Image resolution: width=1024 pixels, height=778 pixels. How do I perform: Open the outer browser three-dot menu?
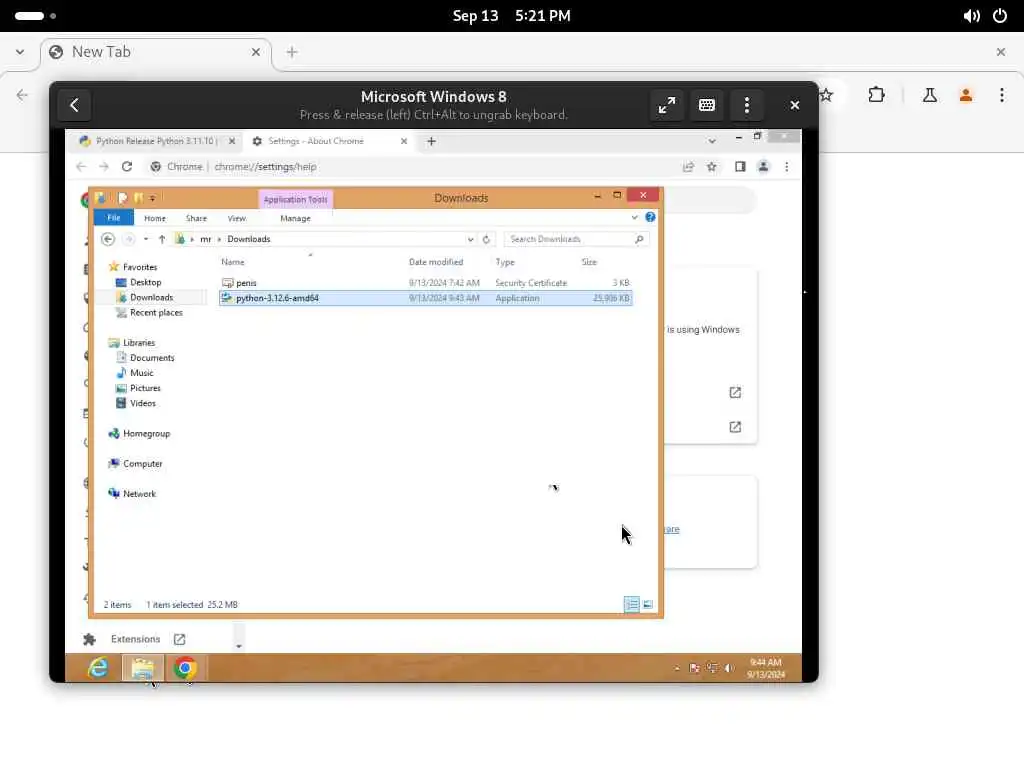click(x=1002, y=95)
